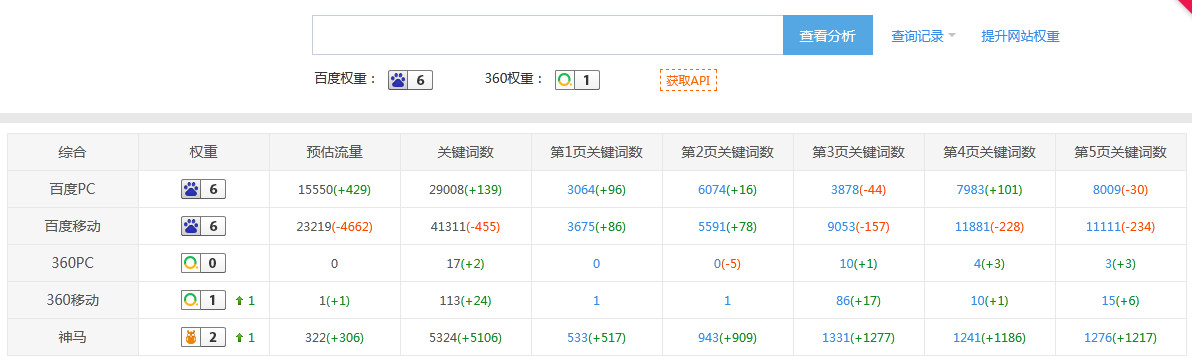Image resolution: width=1192 pixels, height=361 pixels.
Task: Click the 综合 column header
Action: coord(72,152)
